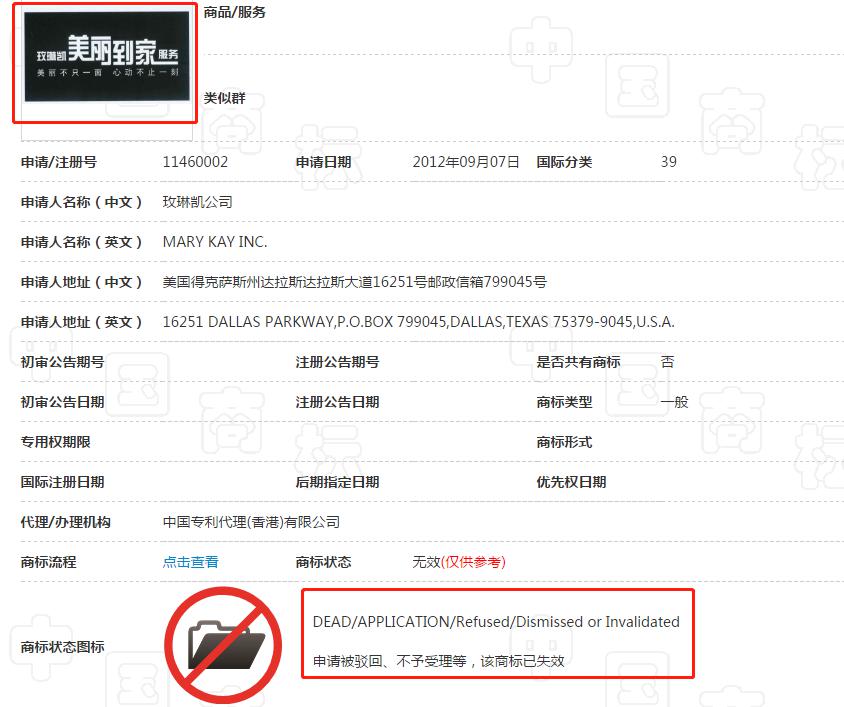Click the 商标状态图标 label
Viewport: 844px width, 707px height.
62,647
